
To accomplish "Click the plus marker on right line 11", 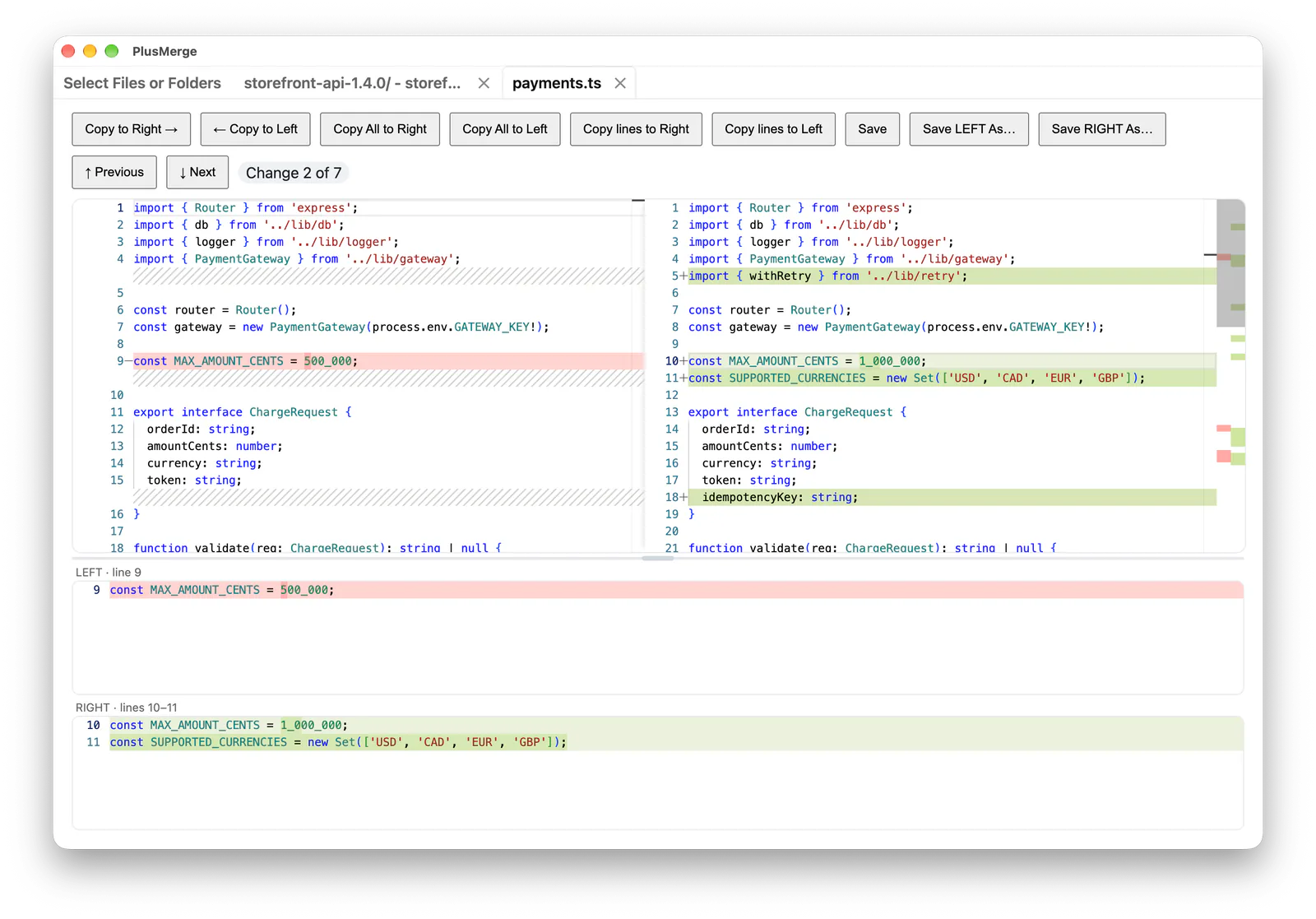I will click(x=683, y=378).
